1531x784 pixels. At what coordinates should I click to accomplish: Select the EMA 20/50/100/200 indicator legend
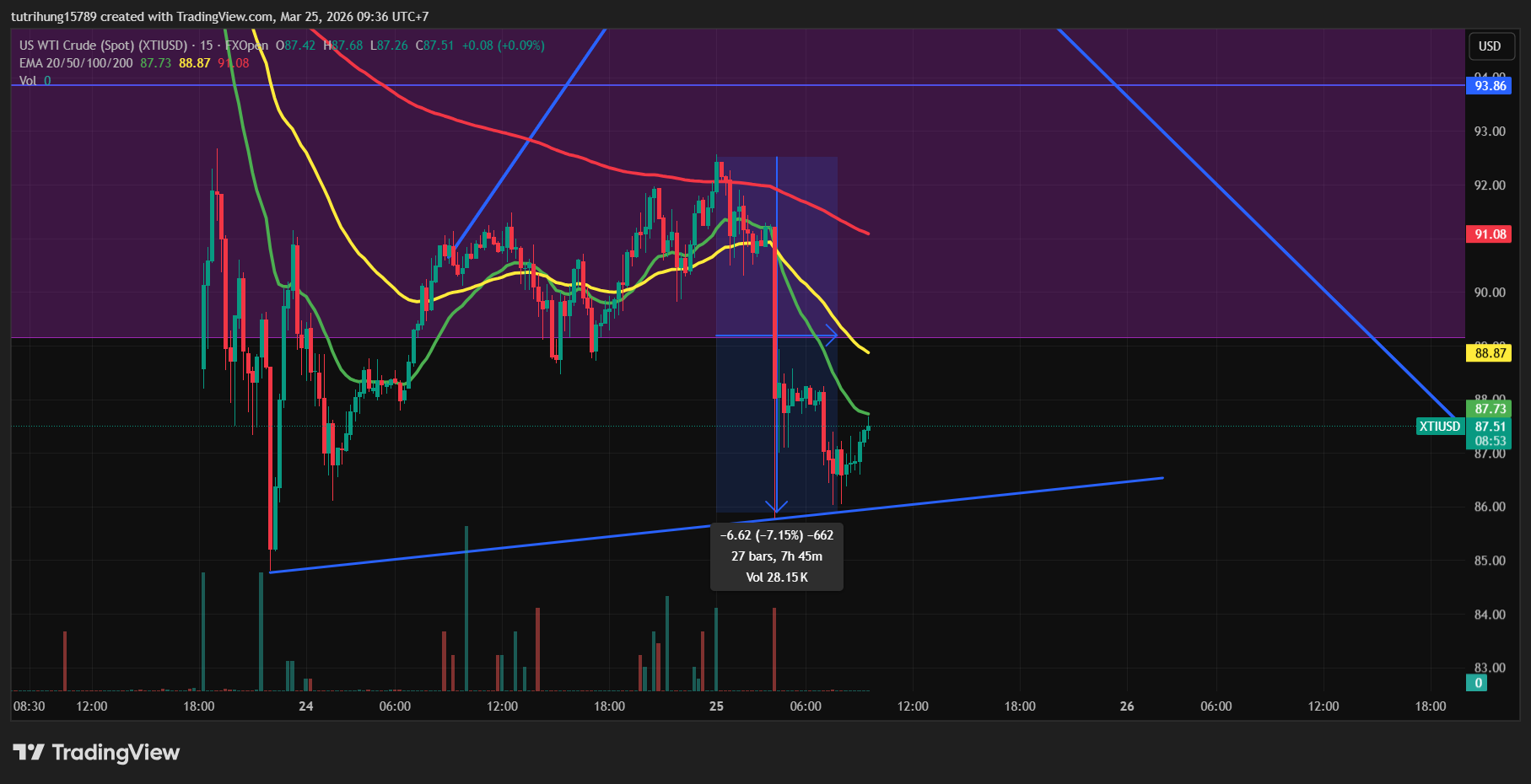click(x=76, y=63)
